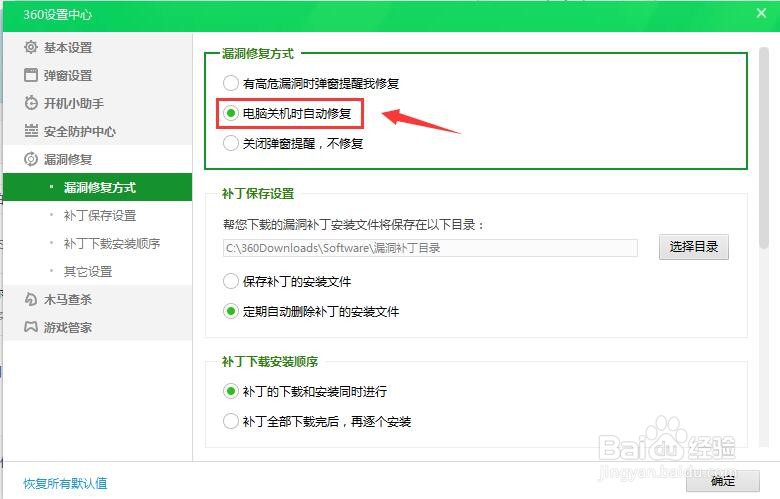This screenshot has width=780, height=499.
Task: Click the patch directory path field
Action: click(430, 248)
